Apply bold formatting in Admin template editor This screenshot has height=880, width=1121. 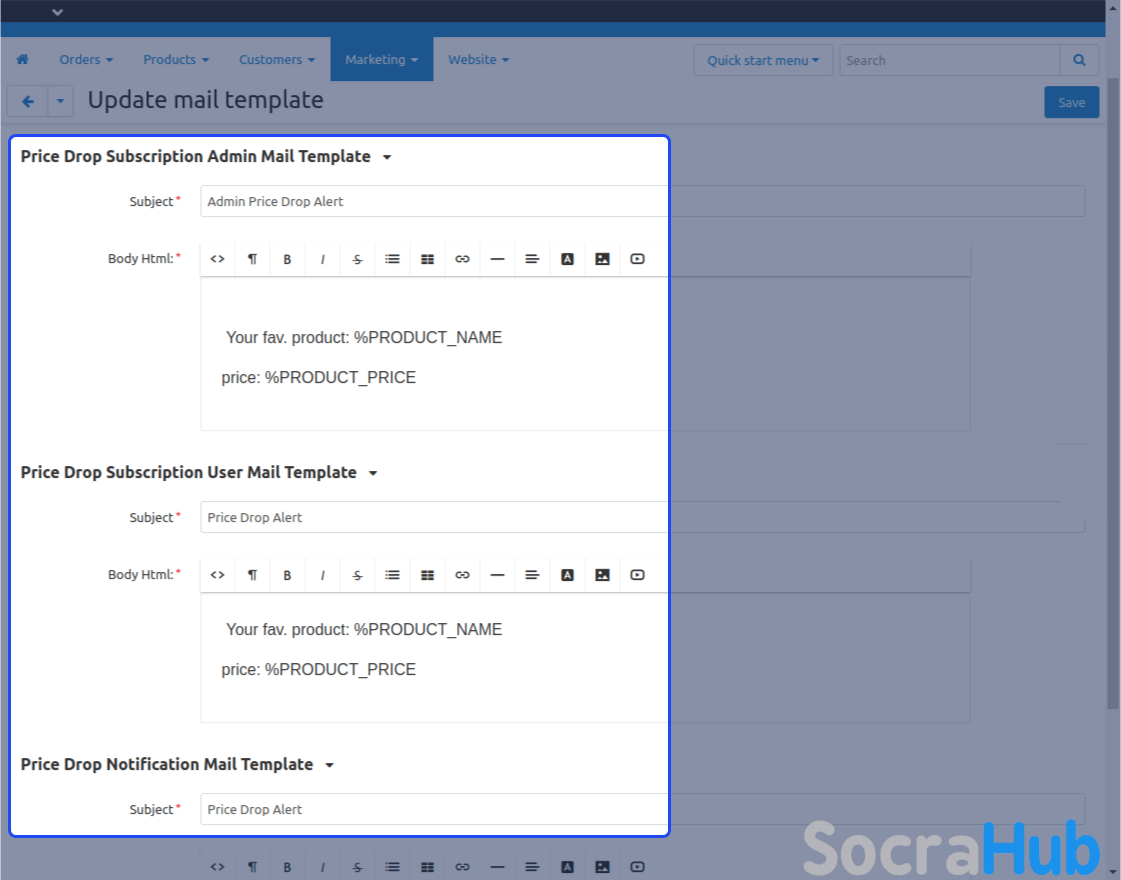(287, 259)
